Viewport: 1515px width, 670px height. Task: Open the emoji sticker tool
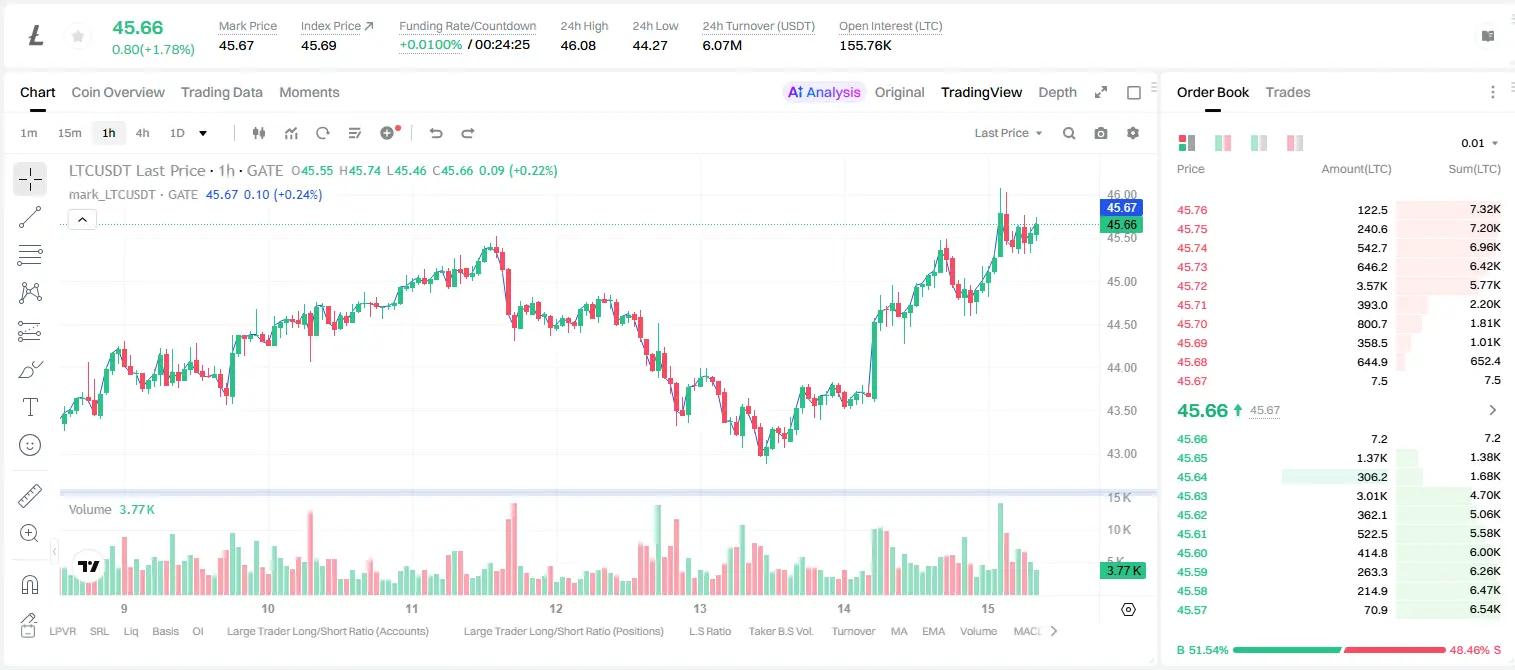coord(30,445)
